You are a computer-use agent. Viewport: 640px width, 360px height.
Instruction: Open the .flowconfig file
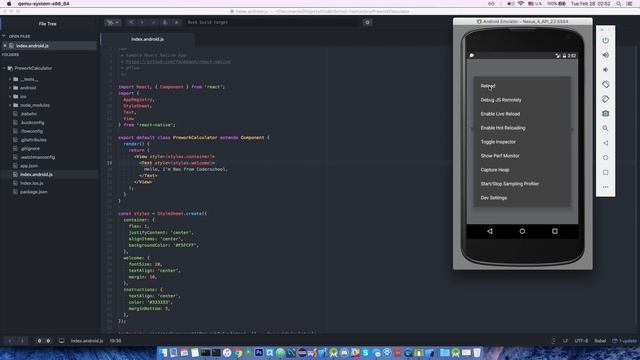pos(31,131)
